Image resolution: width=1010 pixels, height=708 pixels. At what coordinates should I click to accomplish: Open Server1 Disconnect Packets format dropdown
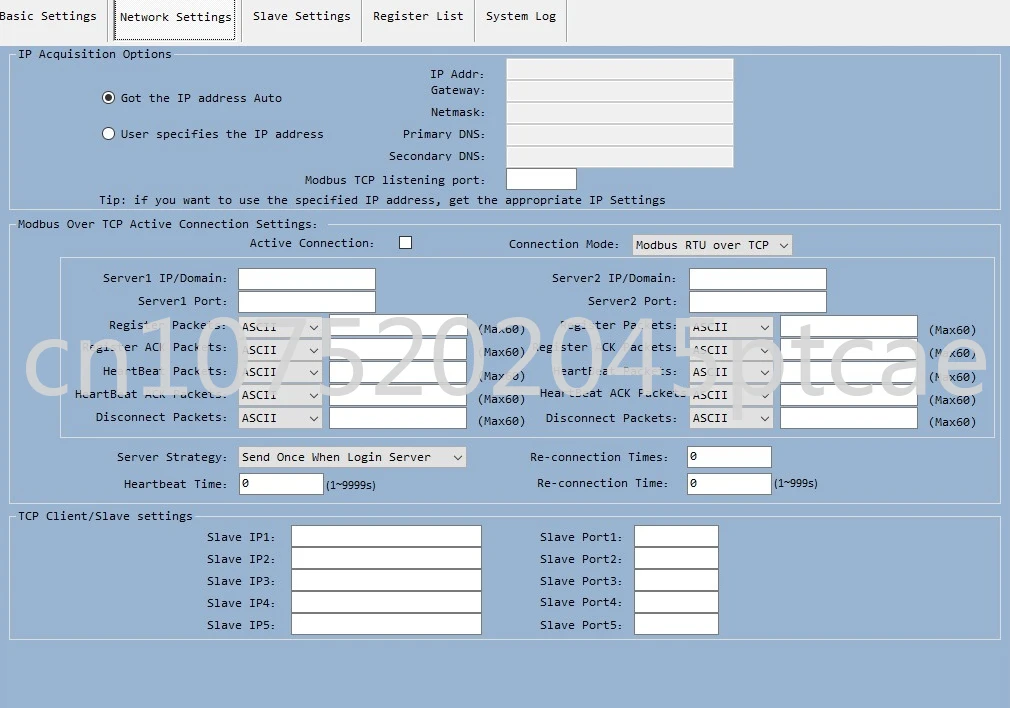point(280,418)
